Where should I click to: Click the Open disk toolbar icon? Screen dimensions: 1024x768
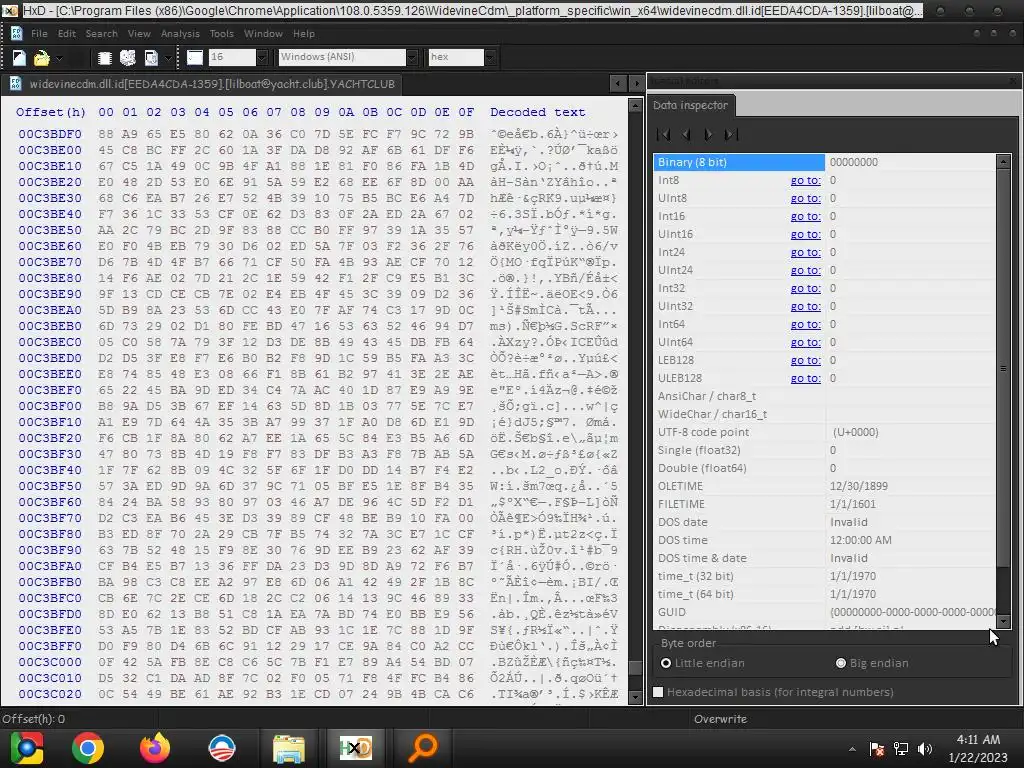[128, 58]
